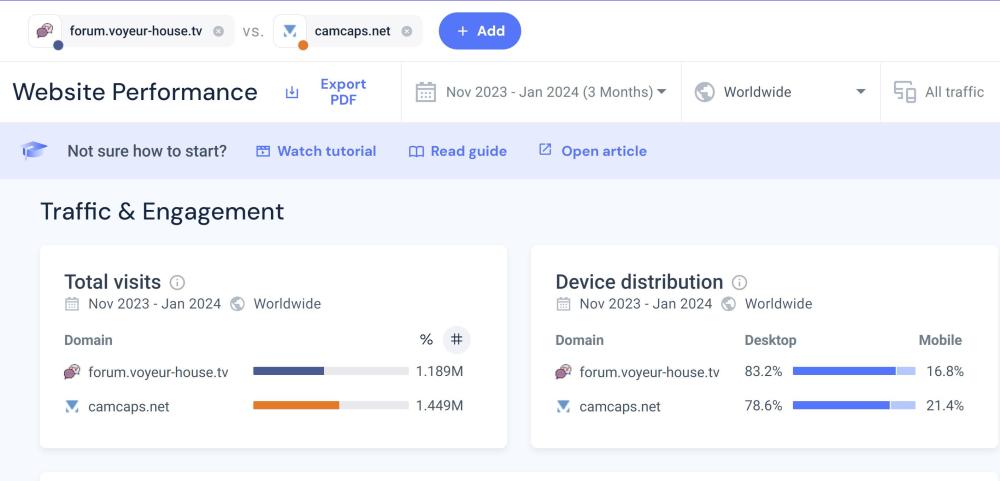The height and width of the screenshot is (481, 1000).
Task: Switch Total visits to percentage view
Action: (x=426, y=340)
